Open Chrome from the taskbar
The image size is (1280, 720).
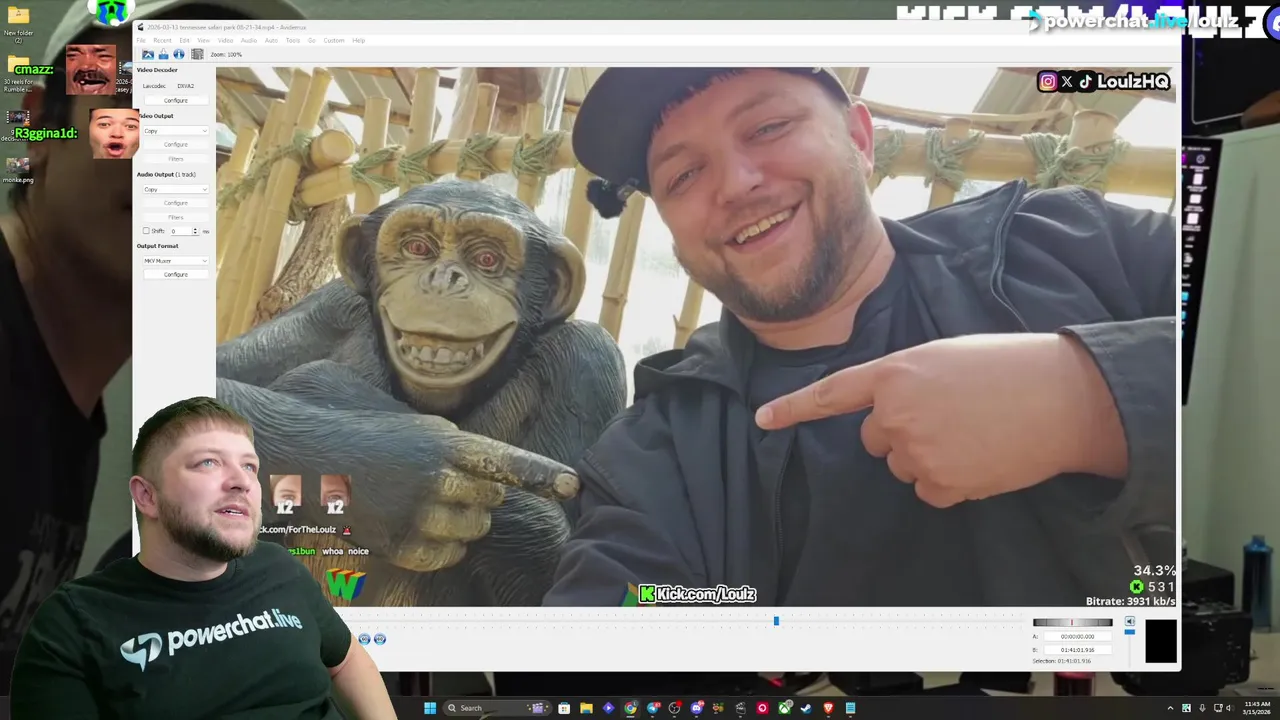[x=630, y=708]
